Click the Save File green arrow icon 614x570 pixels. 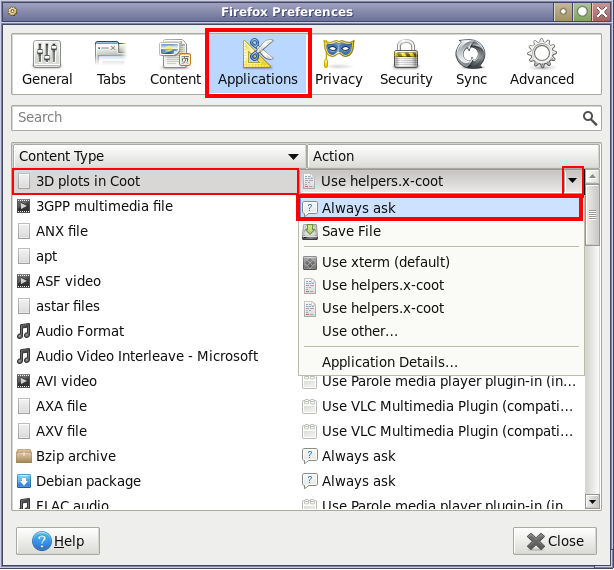310,232
